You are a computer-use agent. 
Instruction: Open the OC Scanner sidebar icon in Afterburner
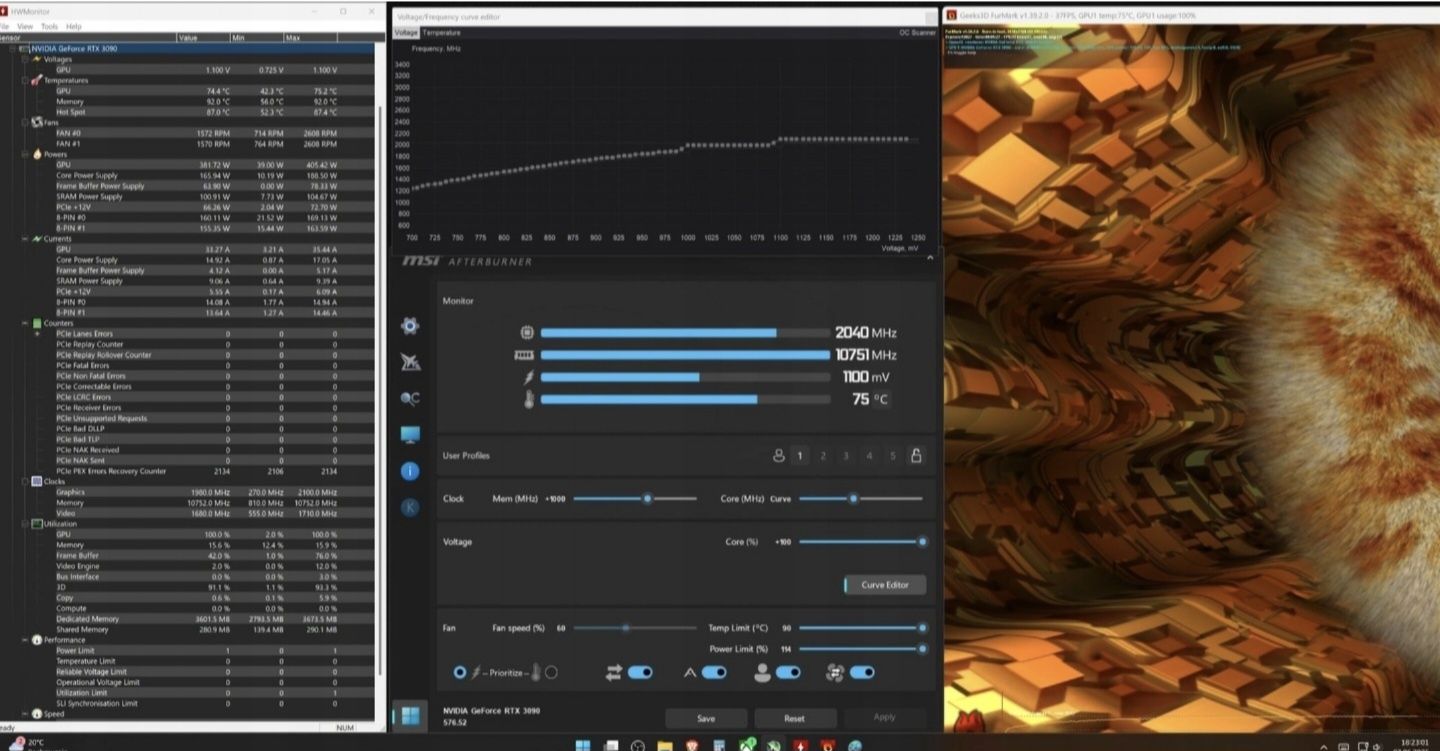click(x=409, y=398)
